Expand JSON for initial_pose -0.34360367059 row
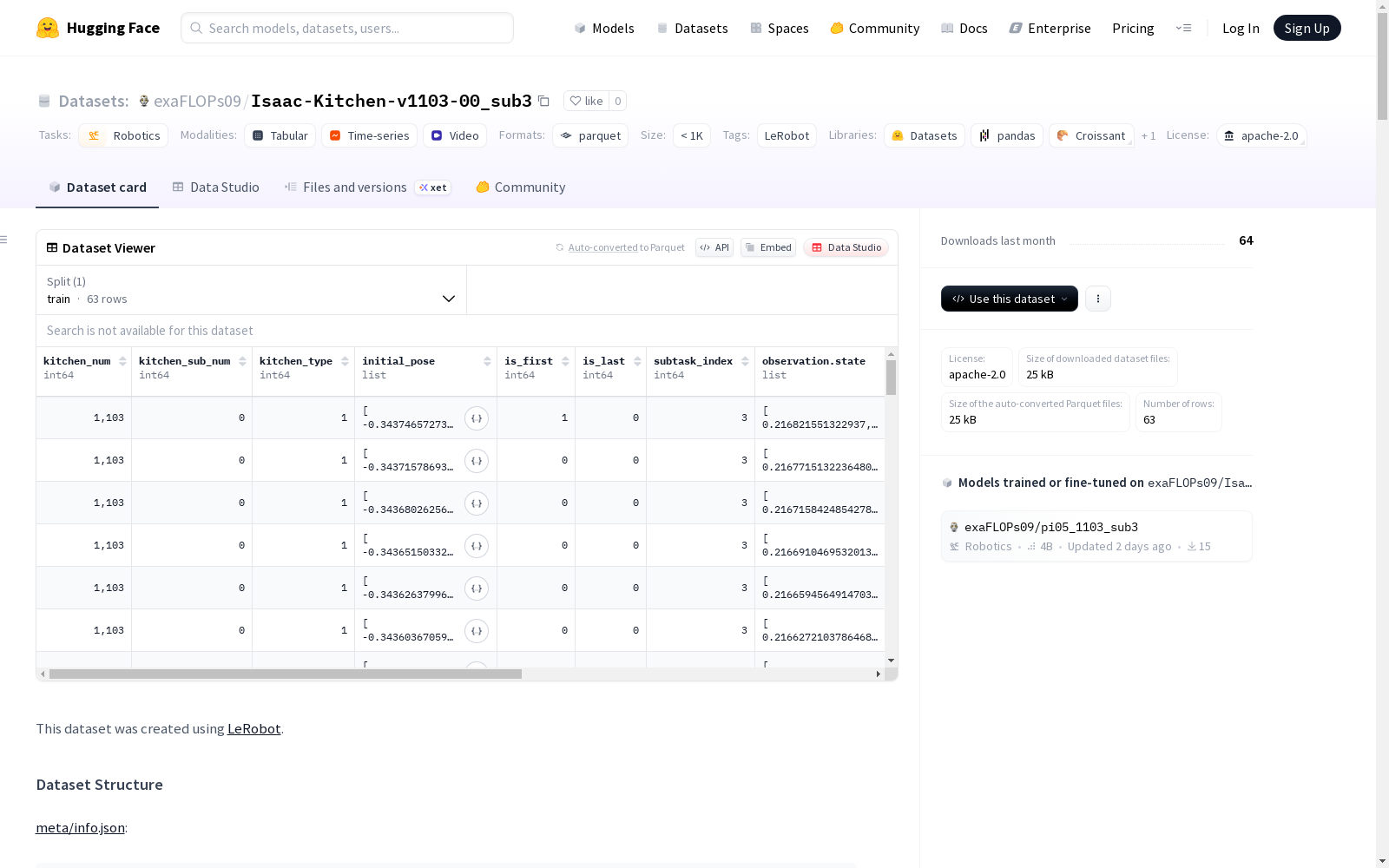 coord(477,631)
